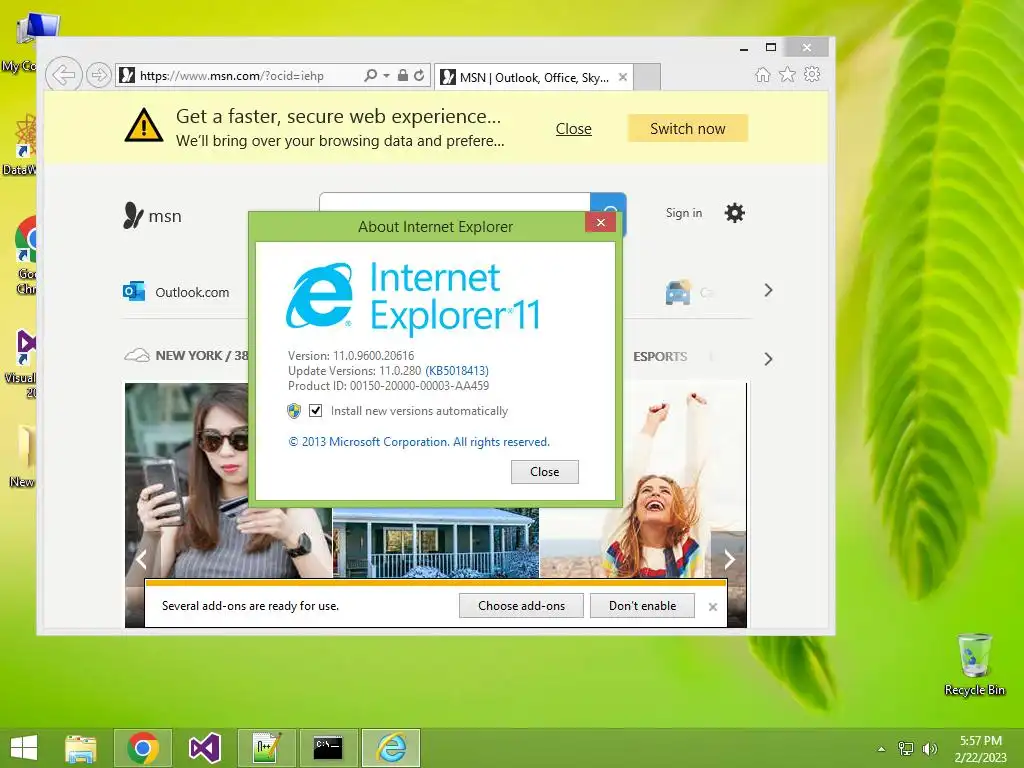Image resolution: width=1024 pixels, height=768 pixels.
Task: Click the IE forward navigation arrow
Action: coord(99,76)
